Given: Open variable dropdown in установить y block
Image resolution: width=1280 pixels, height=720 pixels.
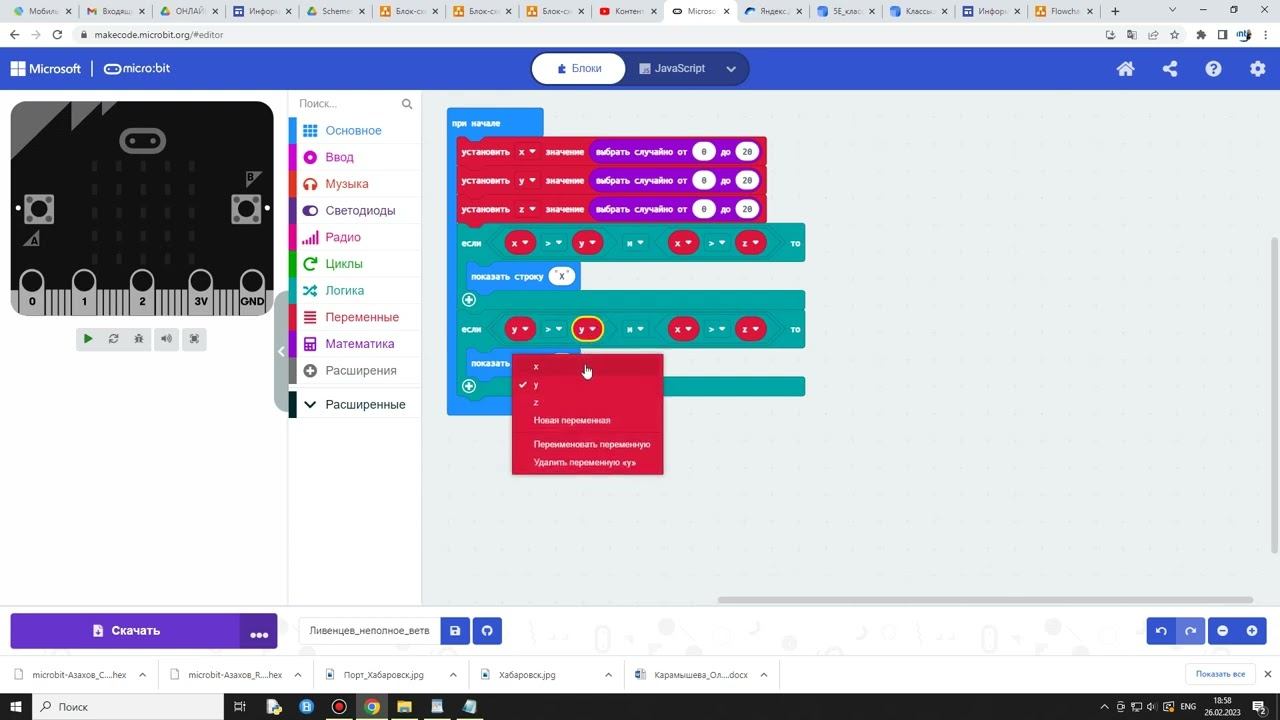Looking at the screenshot, I should [x=527, y=181].
